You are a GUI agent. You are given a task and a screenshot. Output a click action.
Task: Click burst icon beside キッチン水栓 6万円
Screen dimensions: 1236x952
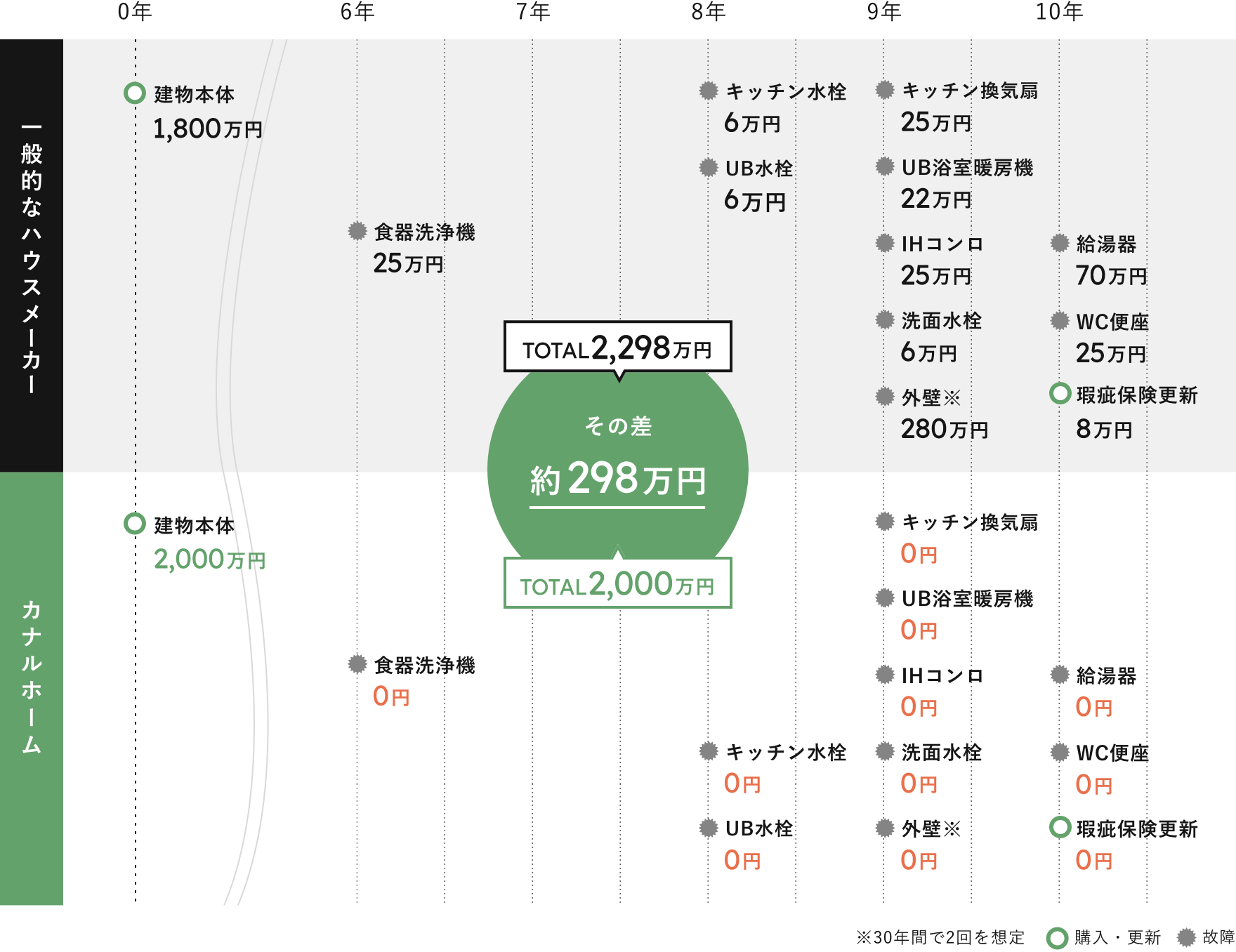pyautogui.click(x=709, y=91)
